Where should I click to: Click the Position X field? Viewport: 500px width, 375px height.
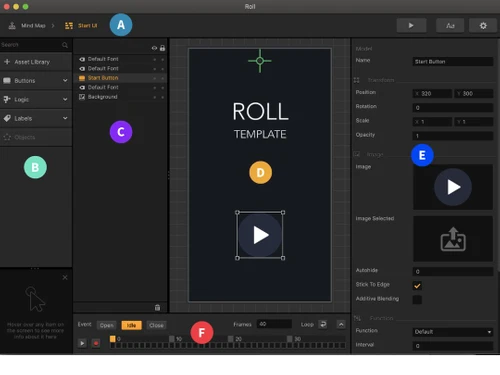click(432, 94)
